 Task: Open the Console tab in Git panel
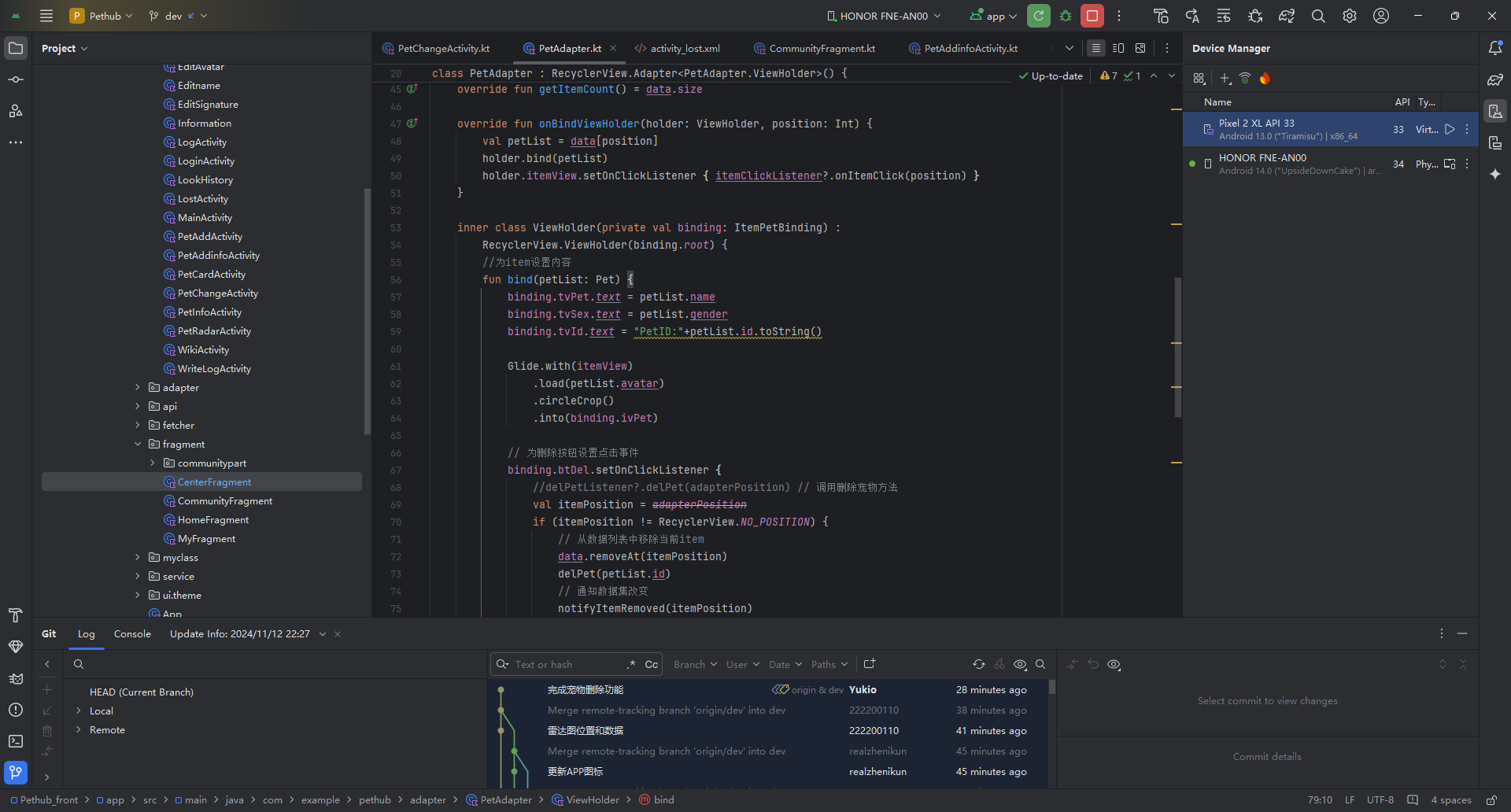(x=132, y=634)
